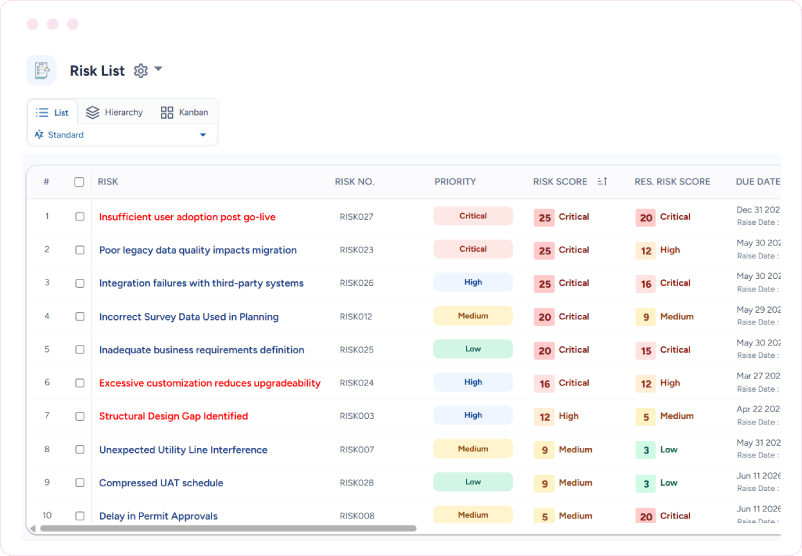Check the box for Integration failures row
This screenshot has width=802, height=556.
pyautogui.click(x=80, y=283)
